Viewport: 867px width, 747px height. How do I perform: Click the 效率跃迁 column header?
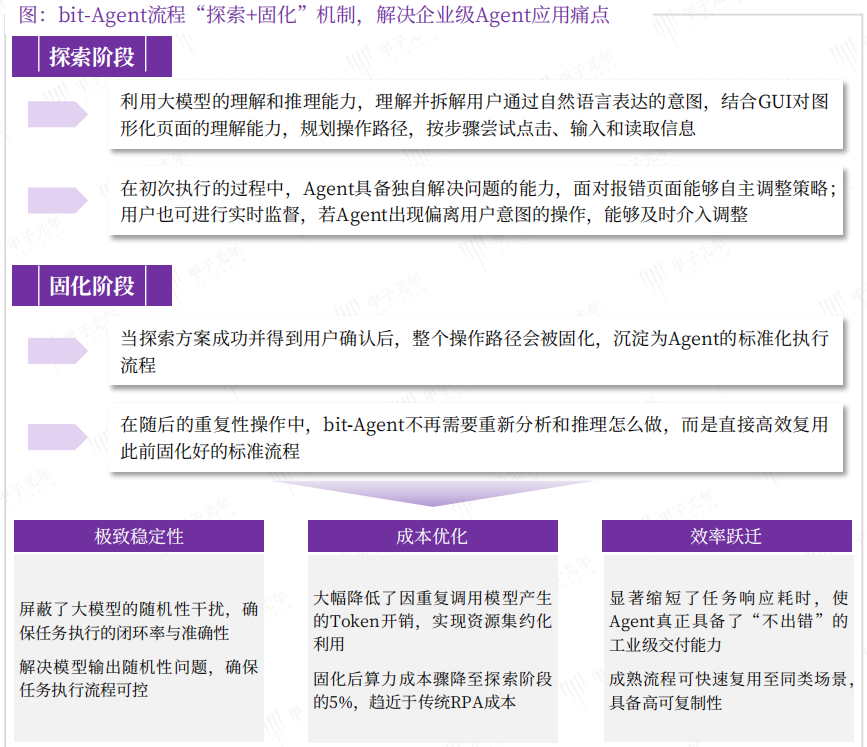click(726, 537)
